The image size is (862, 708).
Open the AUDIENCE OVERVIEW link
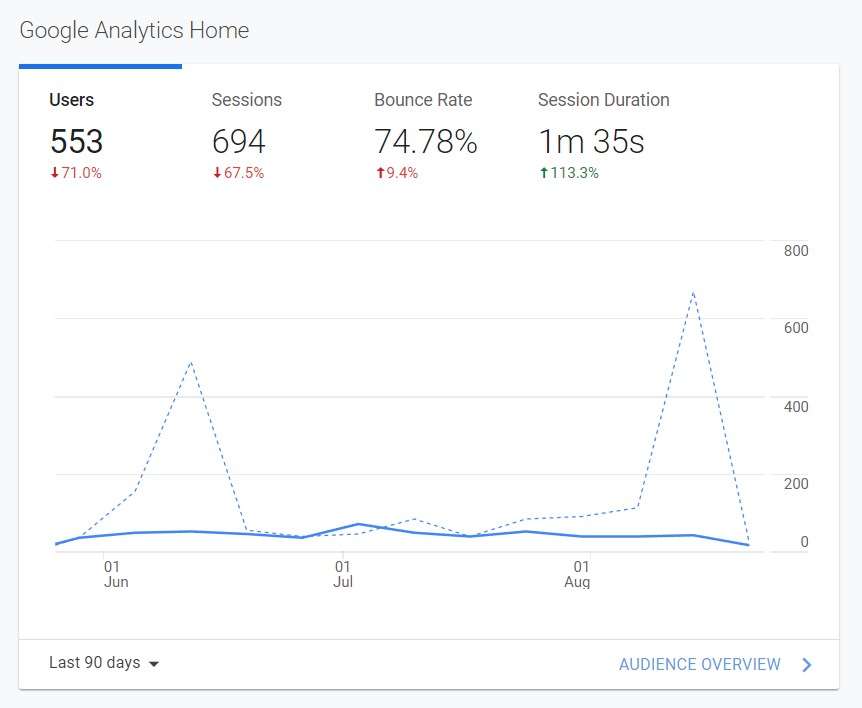tap(699, 664)
